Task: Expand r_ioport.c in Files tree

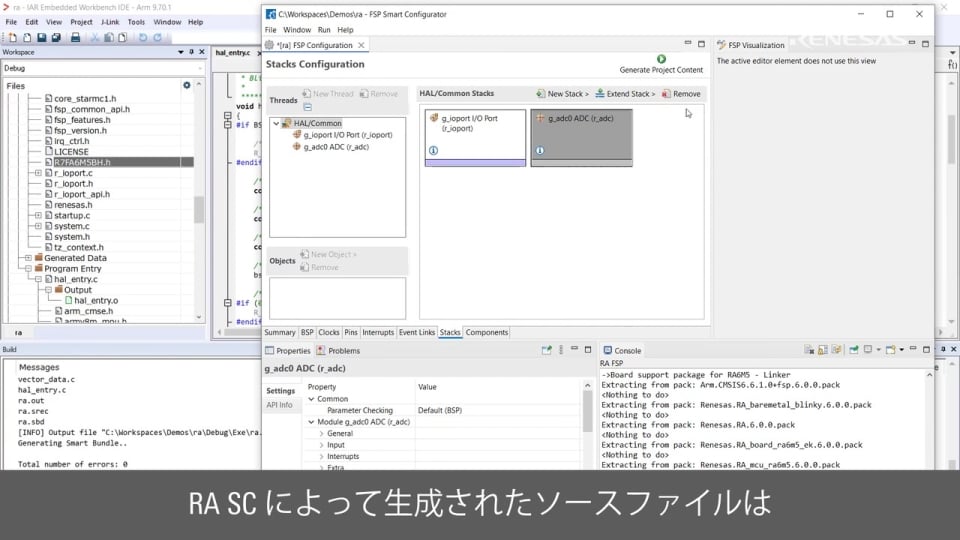Action: click(x=38, y=173)
